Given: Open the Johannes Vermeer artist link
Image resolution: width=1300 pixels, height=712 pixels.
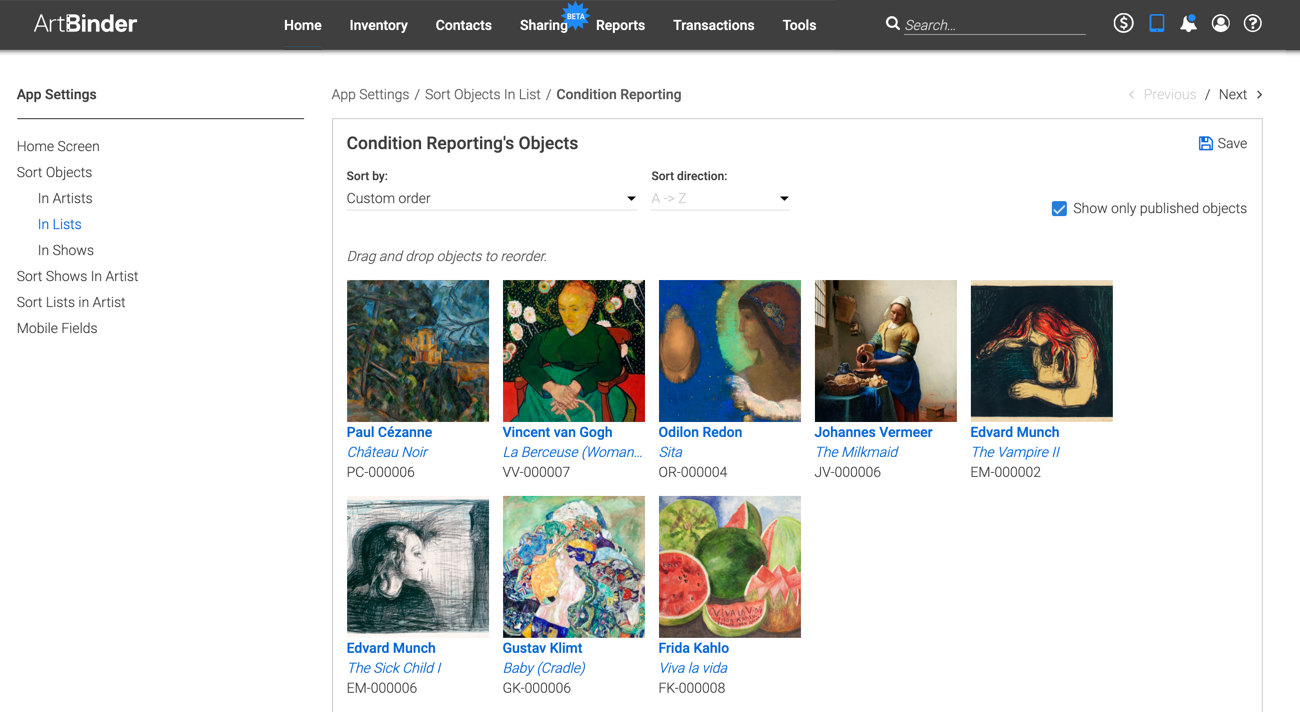Looking at the screenshot, I should 873,432.
